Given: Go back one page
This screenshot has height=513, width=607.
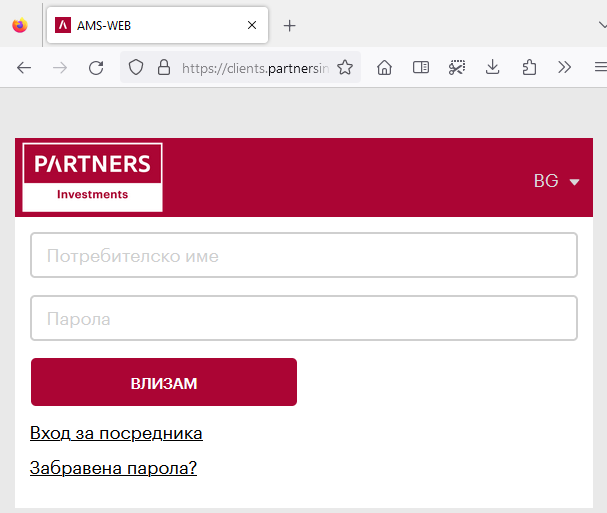Looking at the screenshot, I should [24, 68].
